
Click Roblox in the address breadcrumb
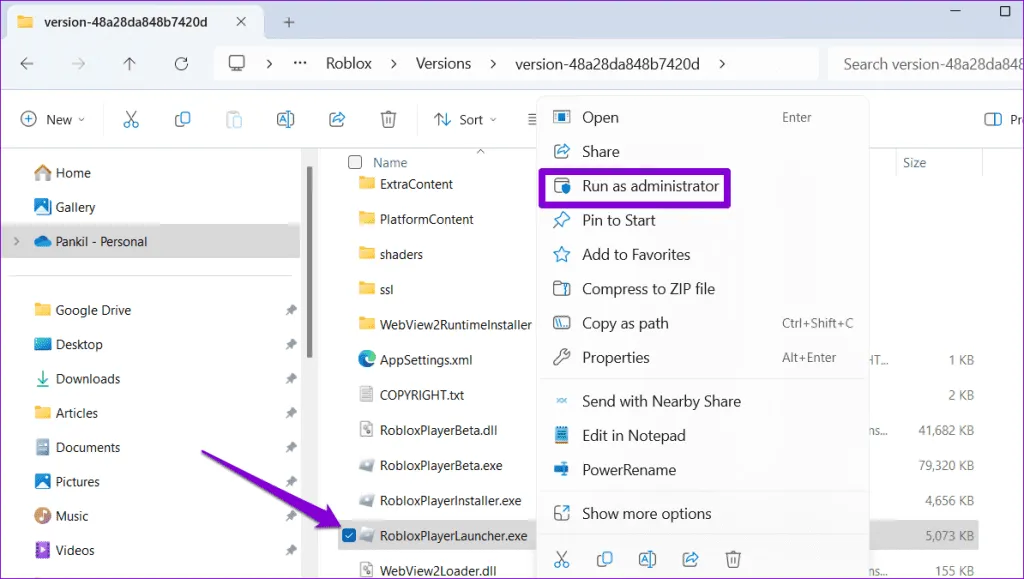coord(348,64)
